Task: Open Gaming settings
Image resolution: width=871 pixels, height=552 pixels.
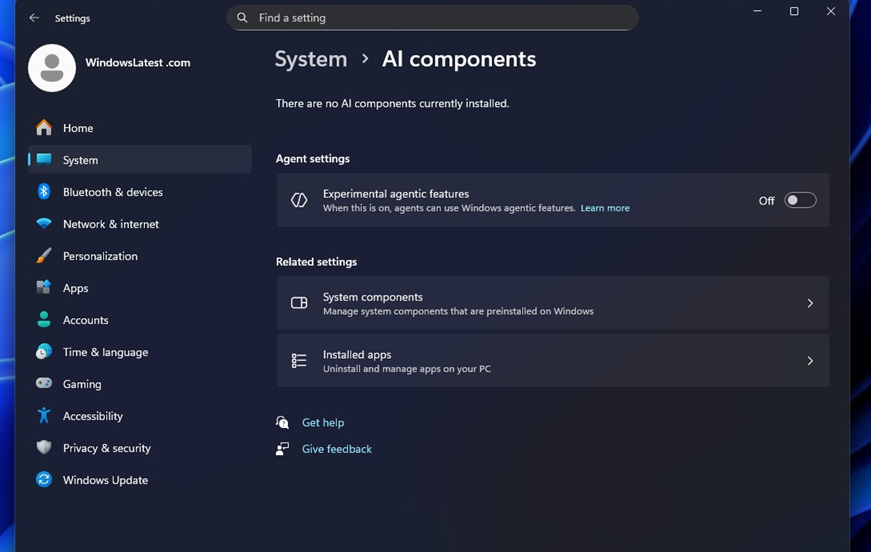Action: coord(139,384)
